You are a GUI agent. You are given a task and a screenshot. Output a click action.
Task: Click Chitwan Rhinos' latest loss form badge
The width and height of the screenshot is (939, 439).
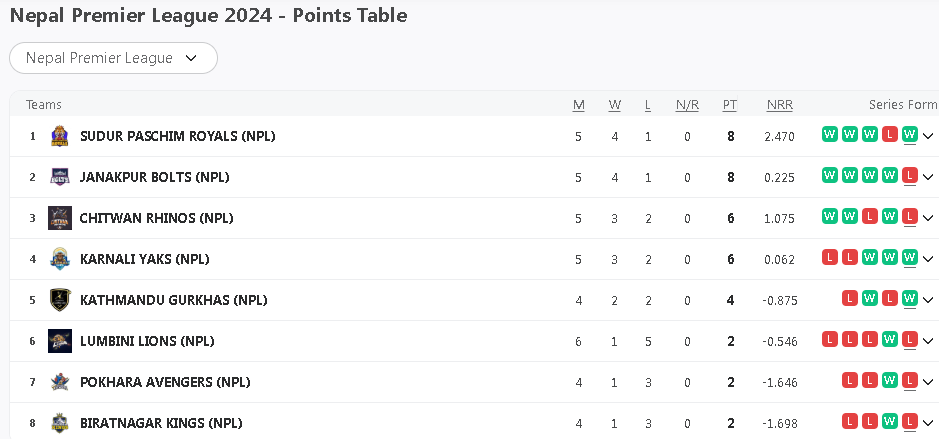[x=909, y=216]
